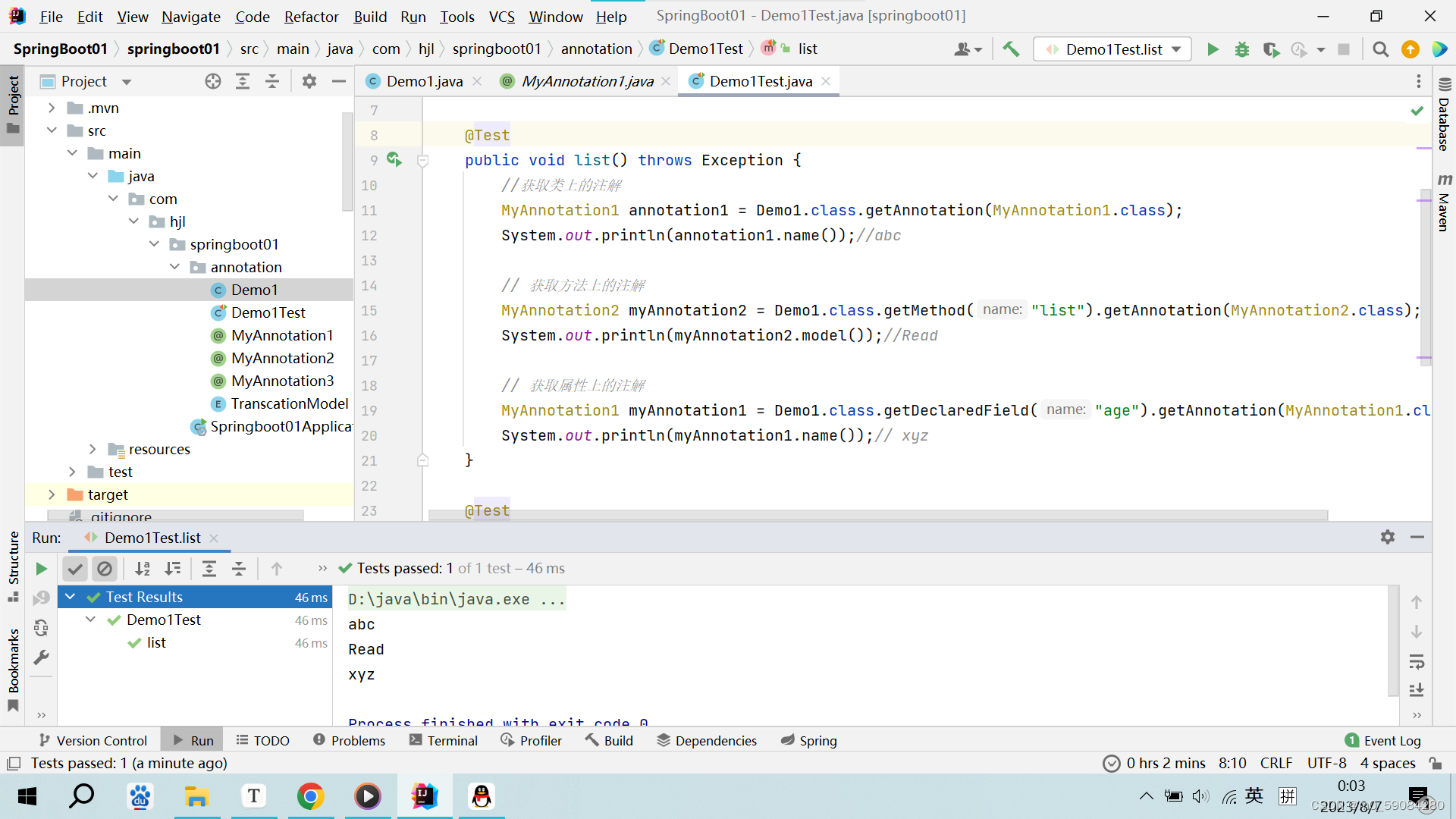Toggle showing ignored tests
Screen dimensions: 1456x819
pos(105,568)
